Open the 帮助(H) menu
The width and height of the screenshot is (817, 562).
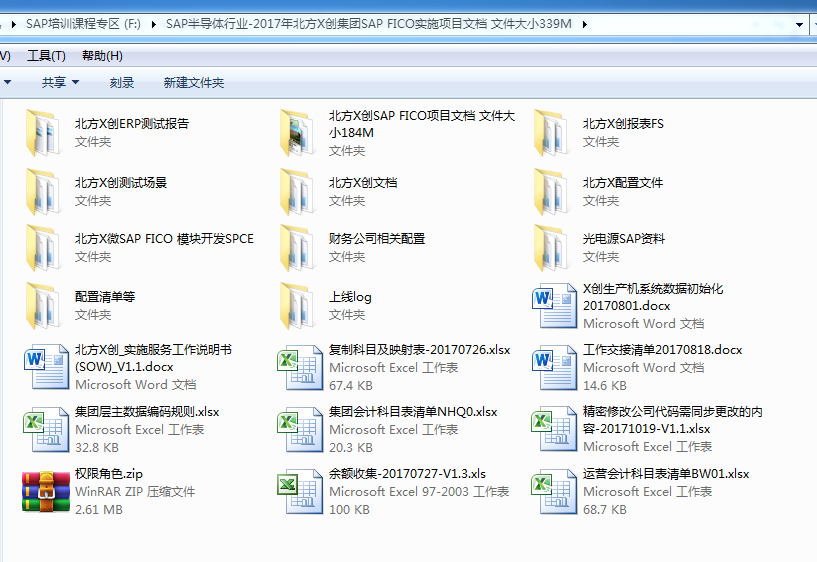point(102,56)
